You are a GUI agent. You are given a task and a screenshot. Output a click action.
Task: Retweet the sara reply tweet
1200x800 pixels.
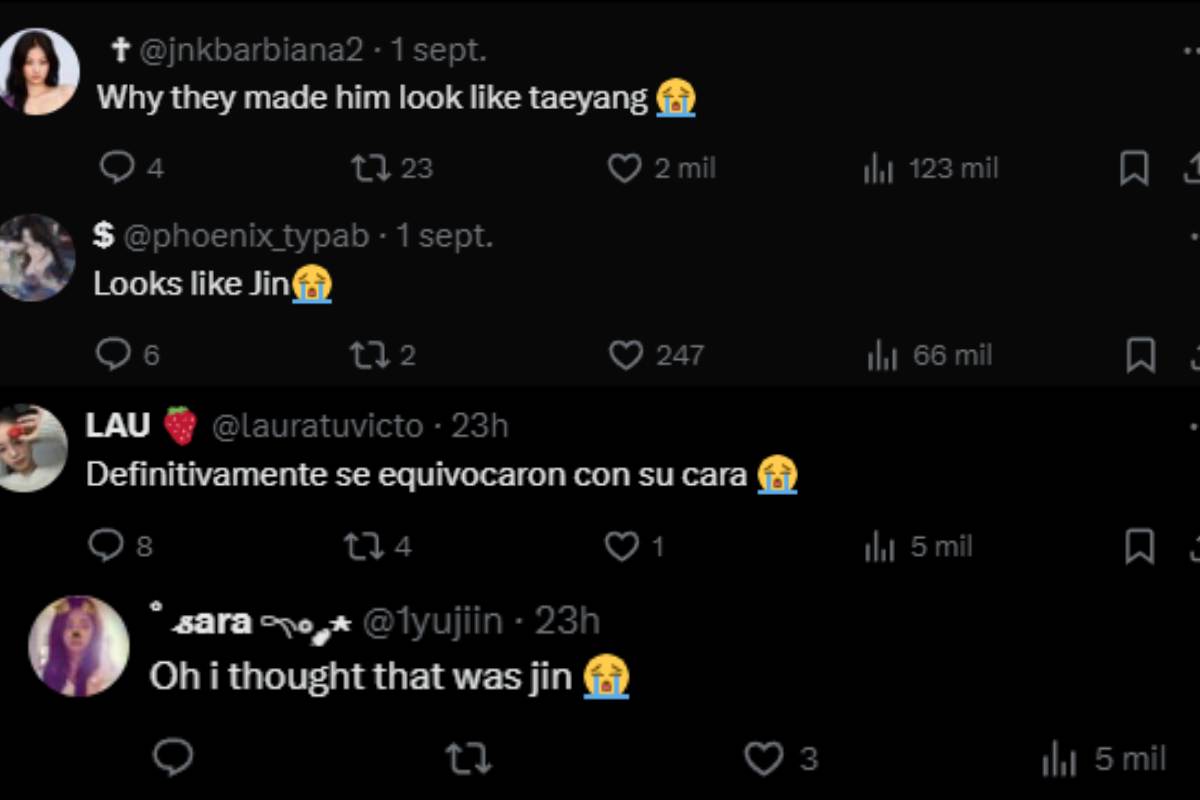(x=467, y=759)
